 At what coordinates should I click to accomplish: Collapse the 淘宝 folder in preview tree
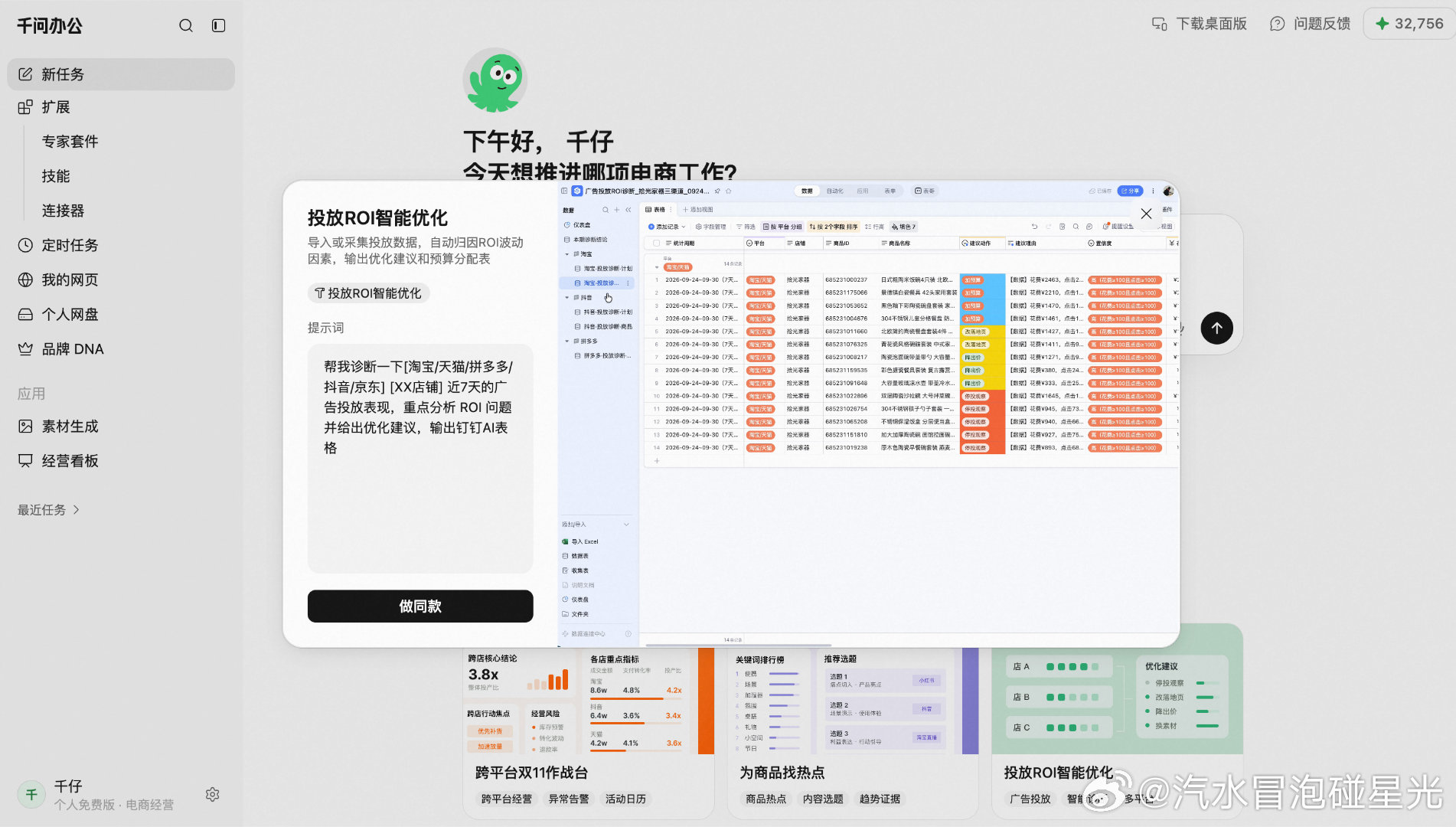(x=567, y=254)
